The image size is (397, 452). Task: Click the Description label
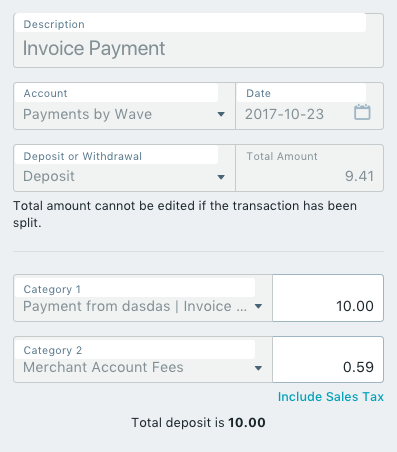click(x=54, y=24)
